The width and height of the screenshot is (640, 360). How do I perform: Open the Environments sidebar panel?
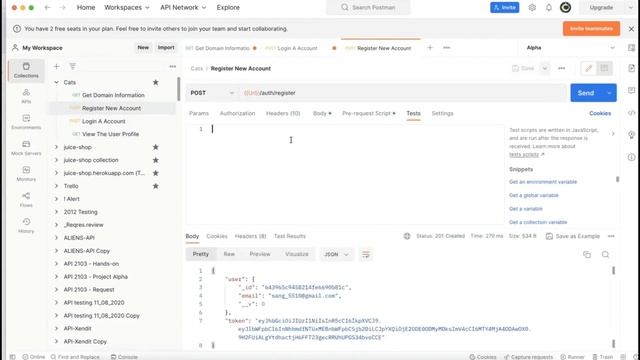click(x=26, y=122)
